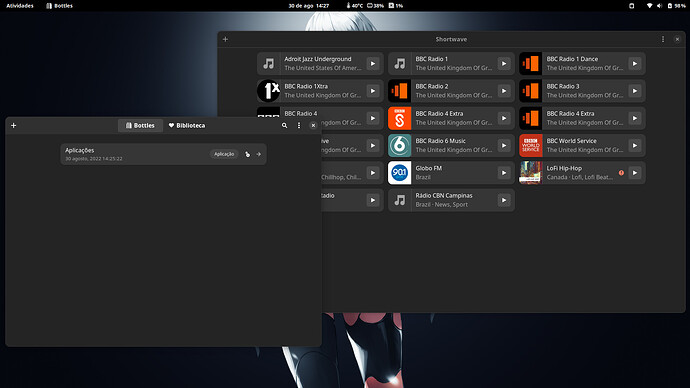Select the Globo FM station name
This screenshot has height=388, width=690.
[429, 168]
